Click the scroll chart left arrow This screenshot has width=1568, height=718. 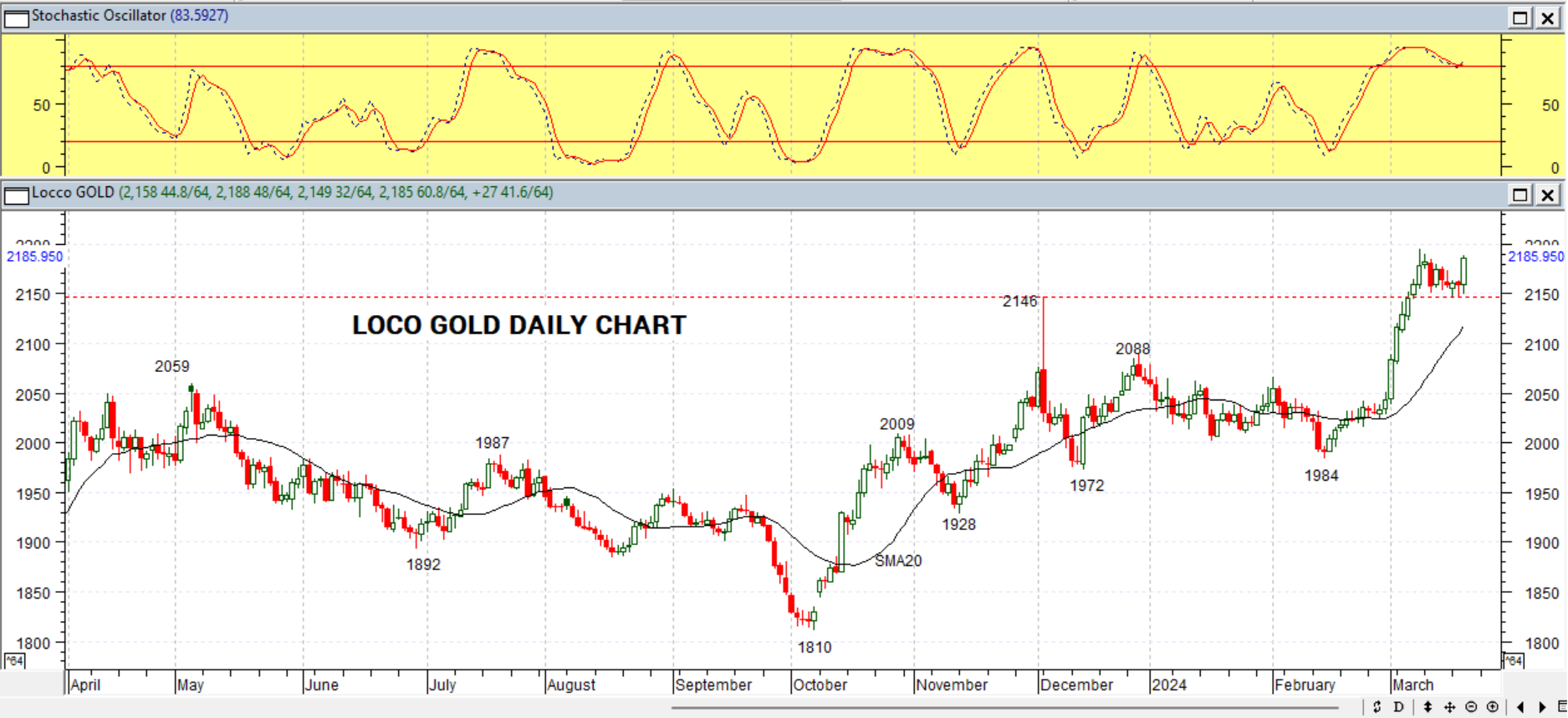coord(1519,707)
